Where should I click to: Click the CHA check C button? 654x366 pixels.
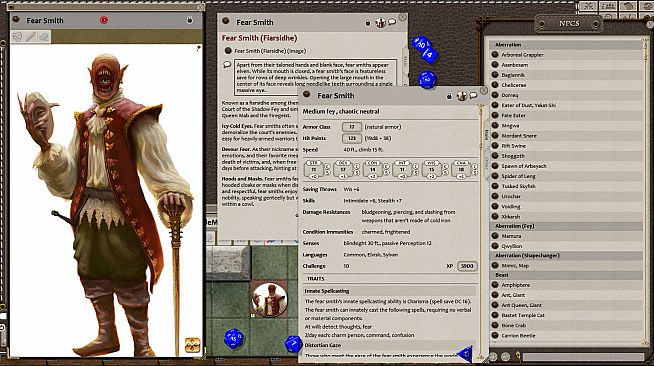[x=475, y=166]
